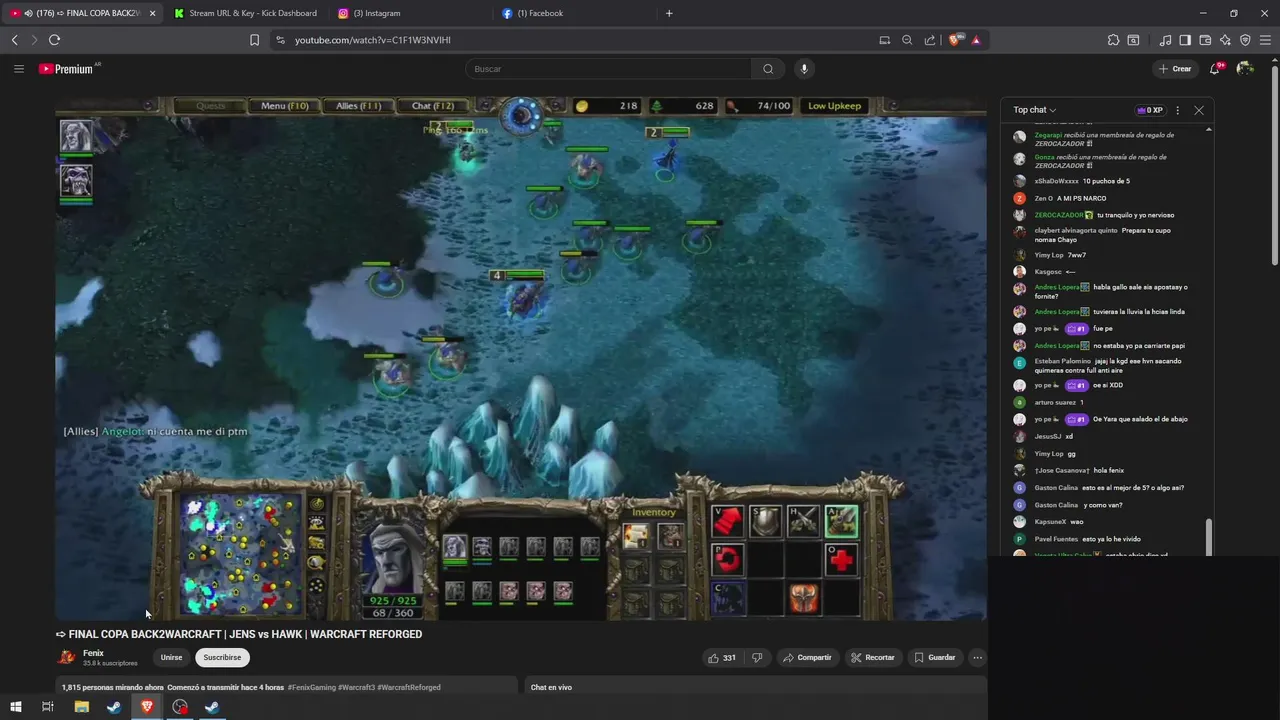Screen dimensions: 1280x720
Task: Open the Windows Start button
Action: (x=15, y=707)
